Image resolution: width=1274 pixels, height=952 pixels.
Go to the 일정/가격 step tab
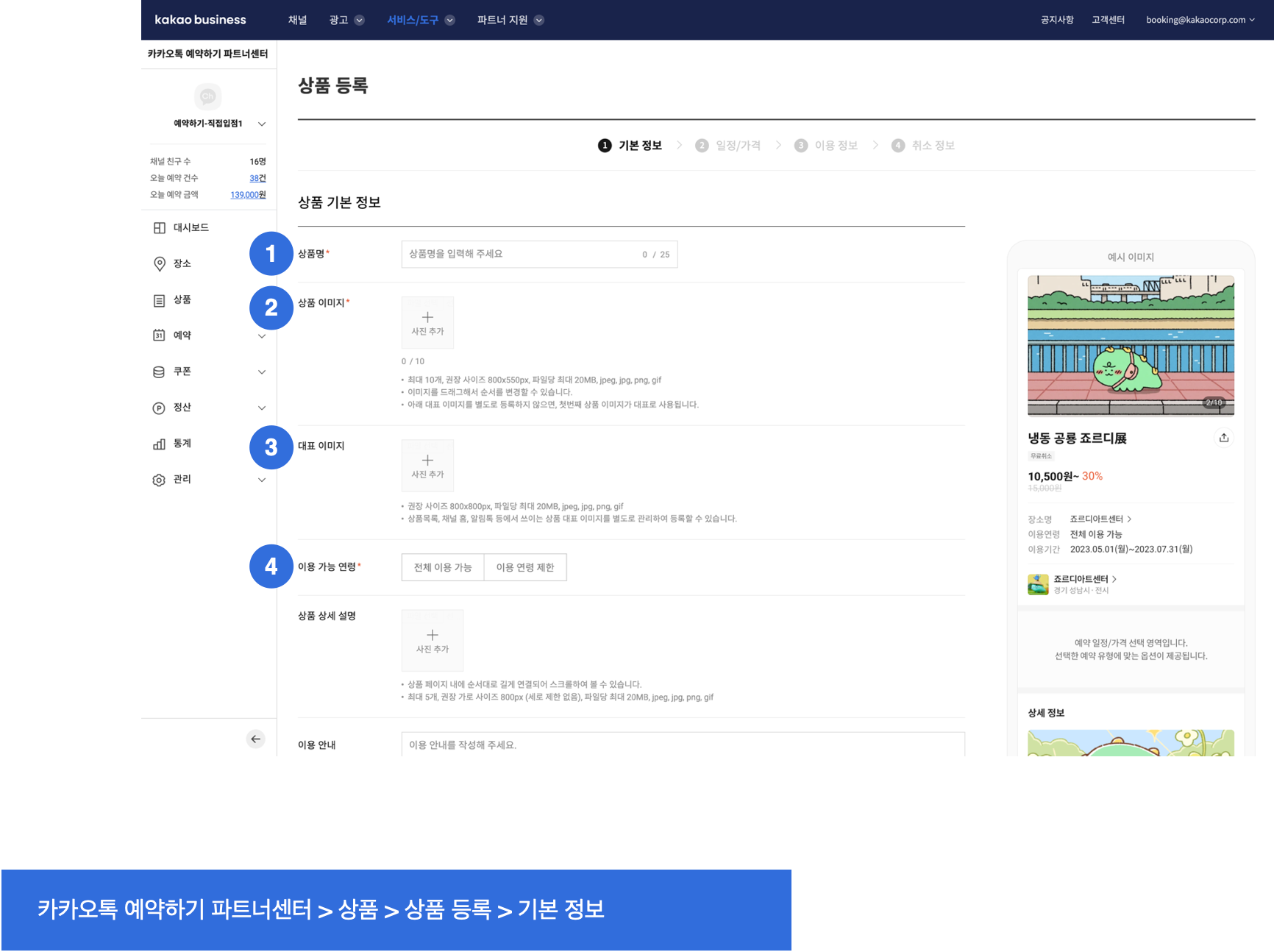[737, 146]
